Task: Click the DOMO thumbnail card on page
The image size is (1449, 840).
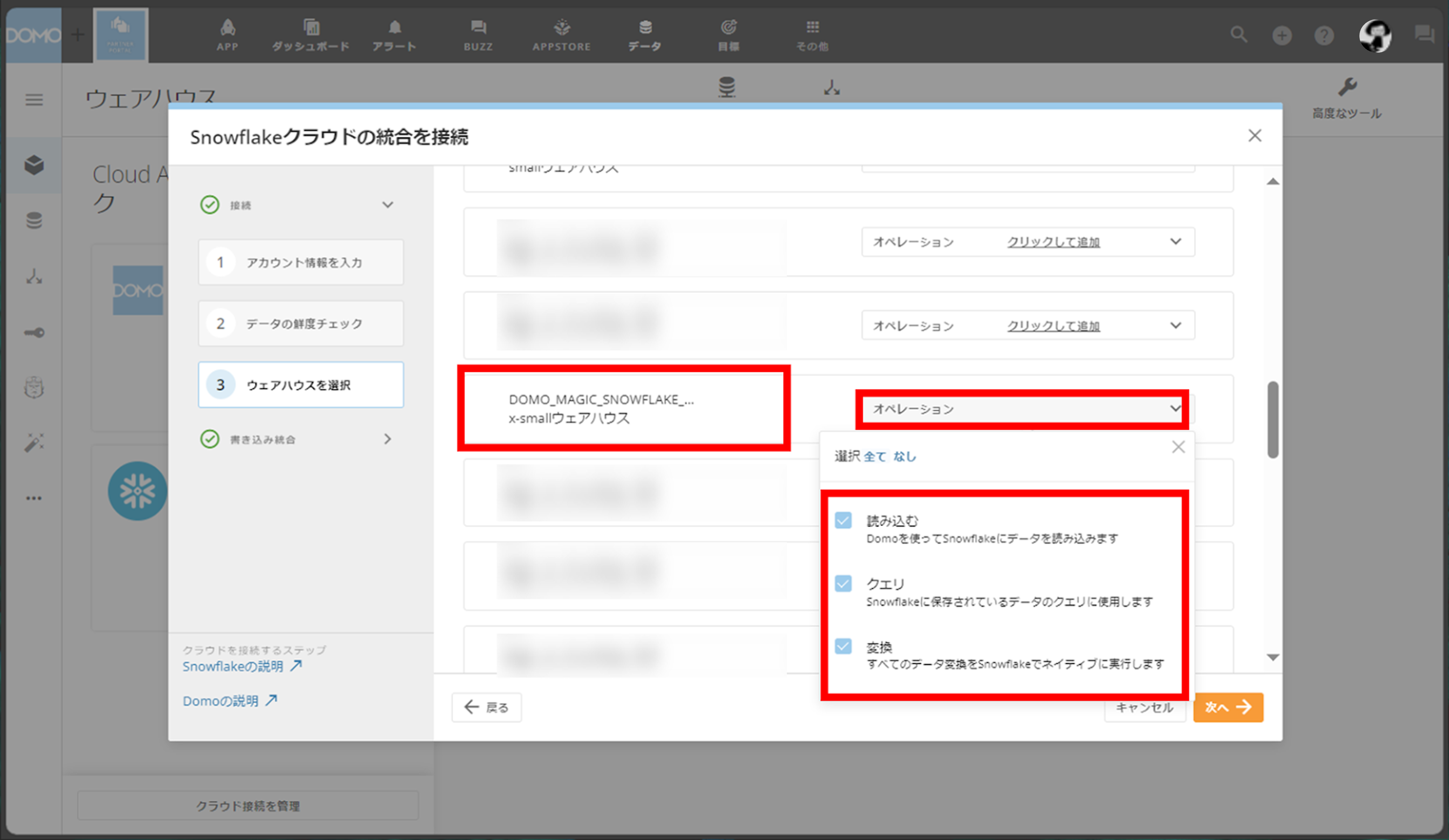Action: pyautogui.click(x=138, y=290)
